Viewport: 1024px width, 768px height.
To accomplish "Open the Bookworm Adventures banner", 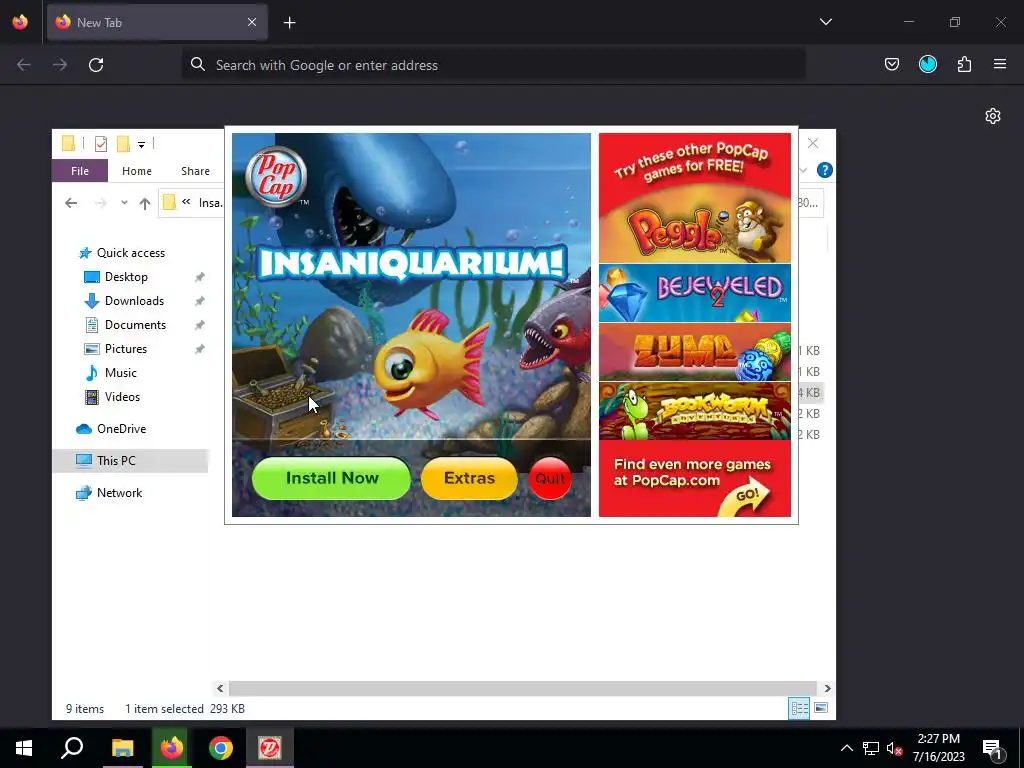I will click(x=694, y=411).
